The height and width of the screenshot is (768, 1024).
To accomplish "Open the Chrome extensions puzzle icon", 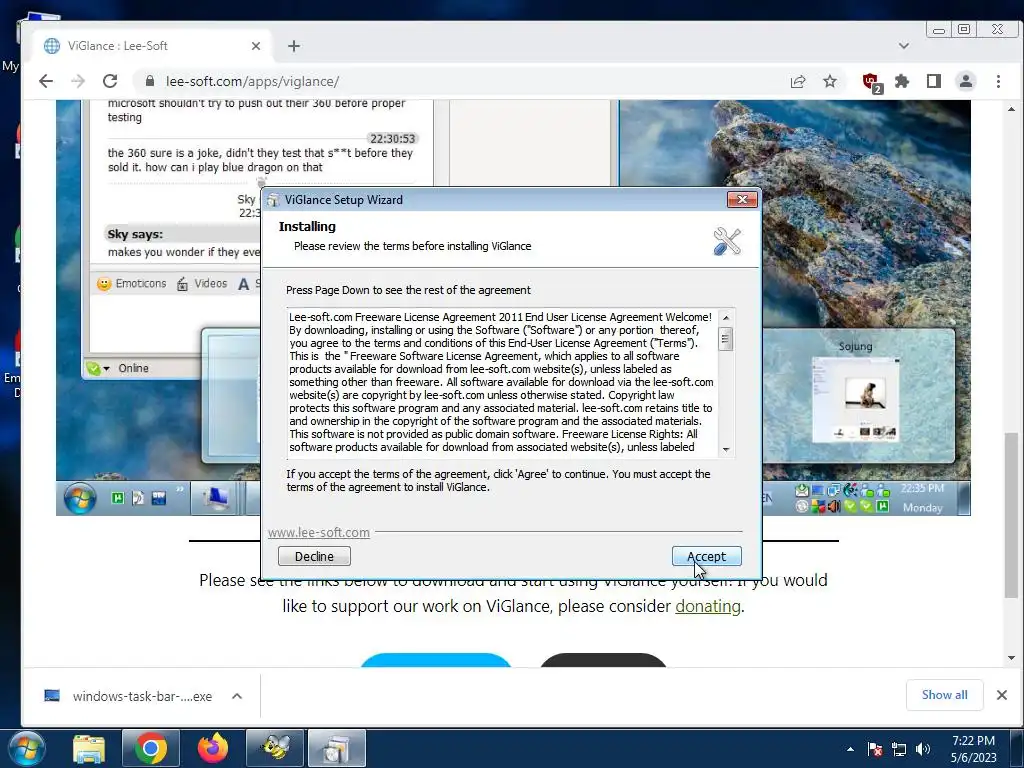I will pyautogui.click(x=902, y=82).
